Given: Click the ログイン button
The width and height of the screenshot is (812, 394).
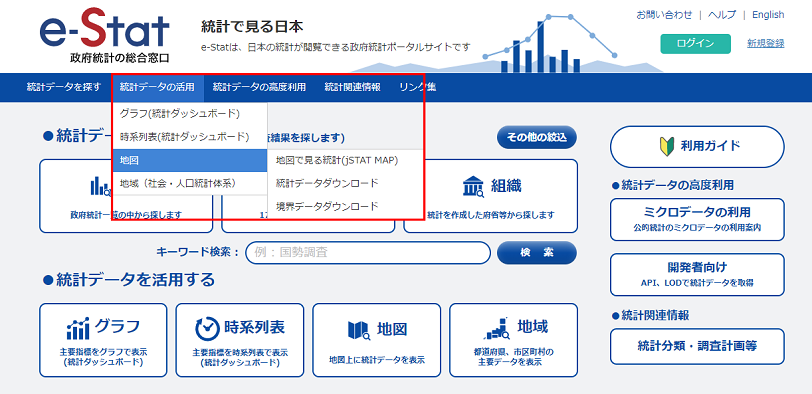Looking at the screenshot, I should click(x=695, y=43).
